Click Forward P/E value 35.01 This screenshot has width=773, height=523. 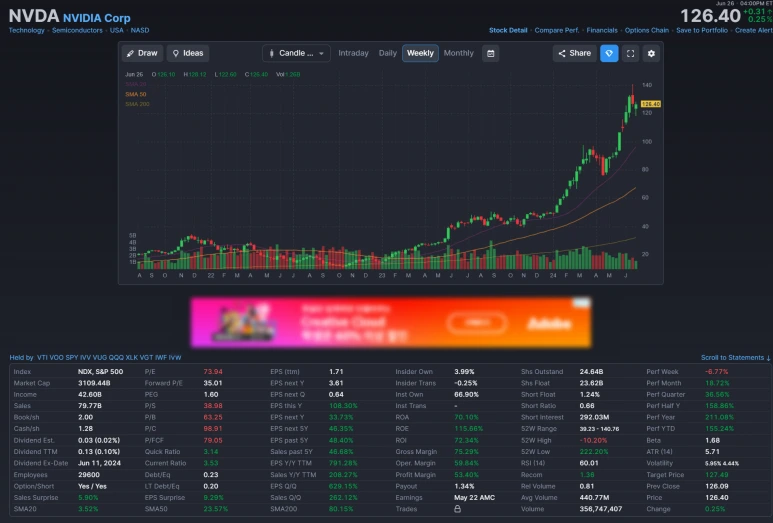pos(213,383)
